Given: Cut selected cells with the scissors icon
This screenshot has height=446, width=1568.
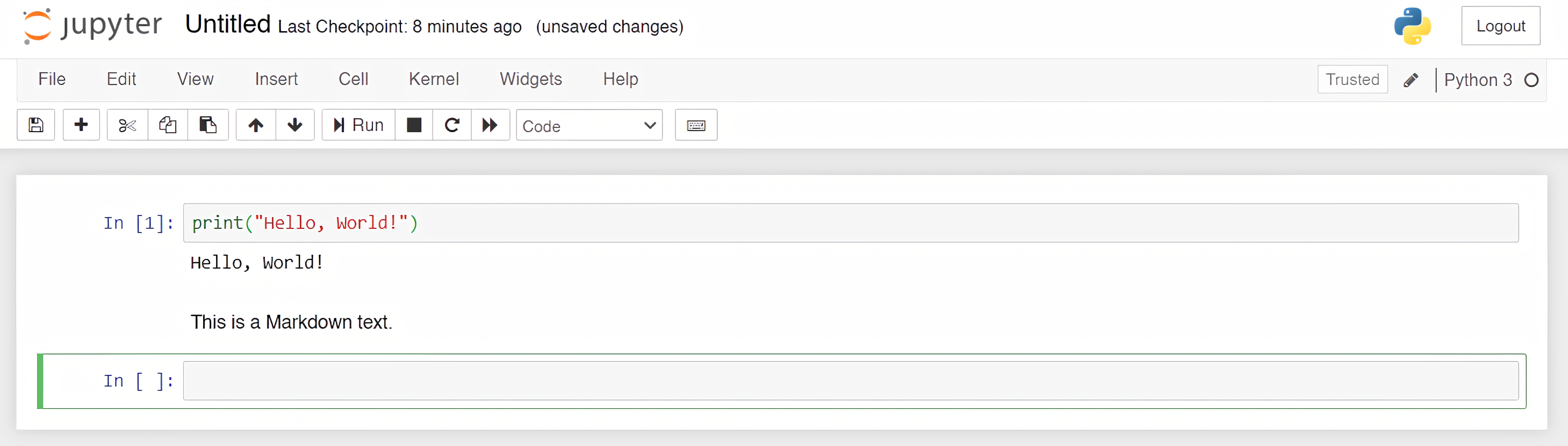Looking at the screenshot, I should [x=127, y=125].
